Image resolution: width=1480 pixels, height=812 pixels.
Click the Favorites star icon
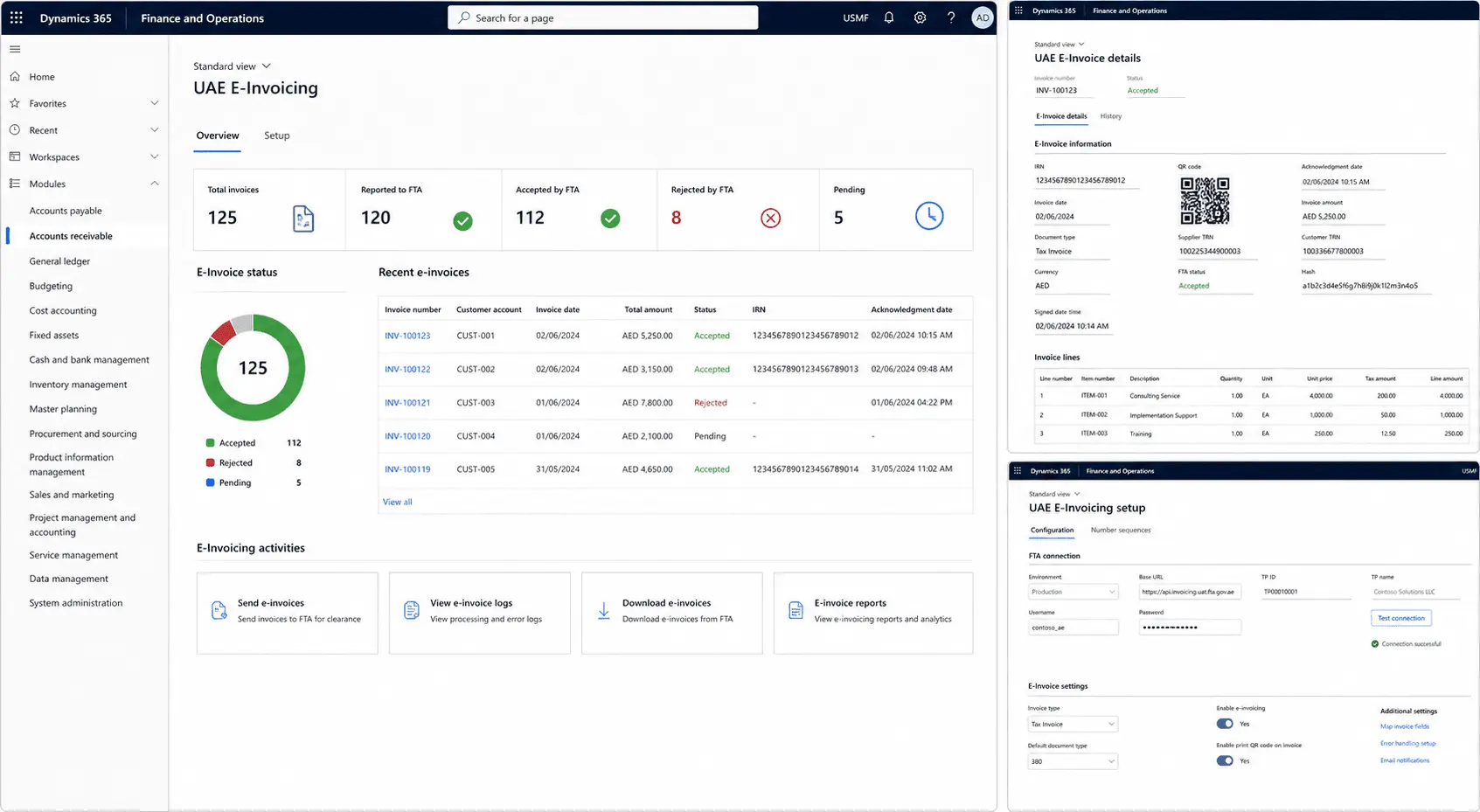coord(15,103)
